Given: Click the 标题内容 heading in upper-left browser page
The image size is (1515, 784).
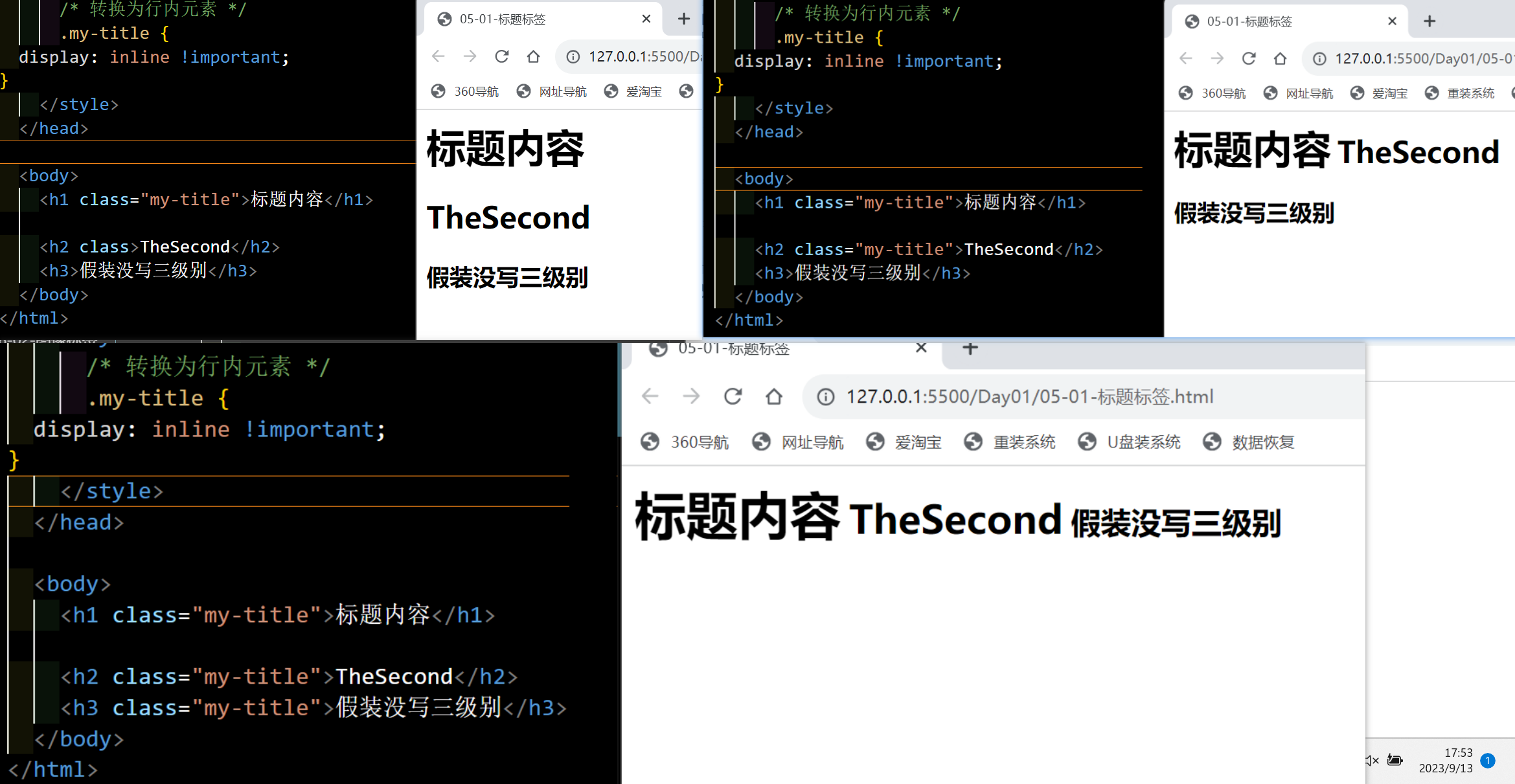Looking at the screenshot, I should point(506,150).
